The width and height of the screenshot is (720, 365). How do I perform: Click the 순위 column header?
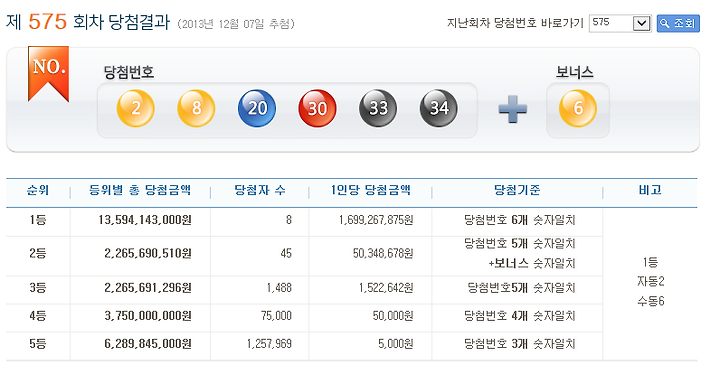click(x=38, y=190)
